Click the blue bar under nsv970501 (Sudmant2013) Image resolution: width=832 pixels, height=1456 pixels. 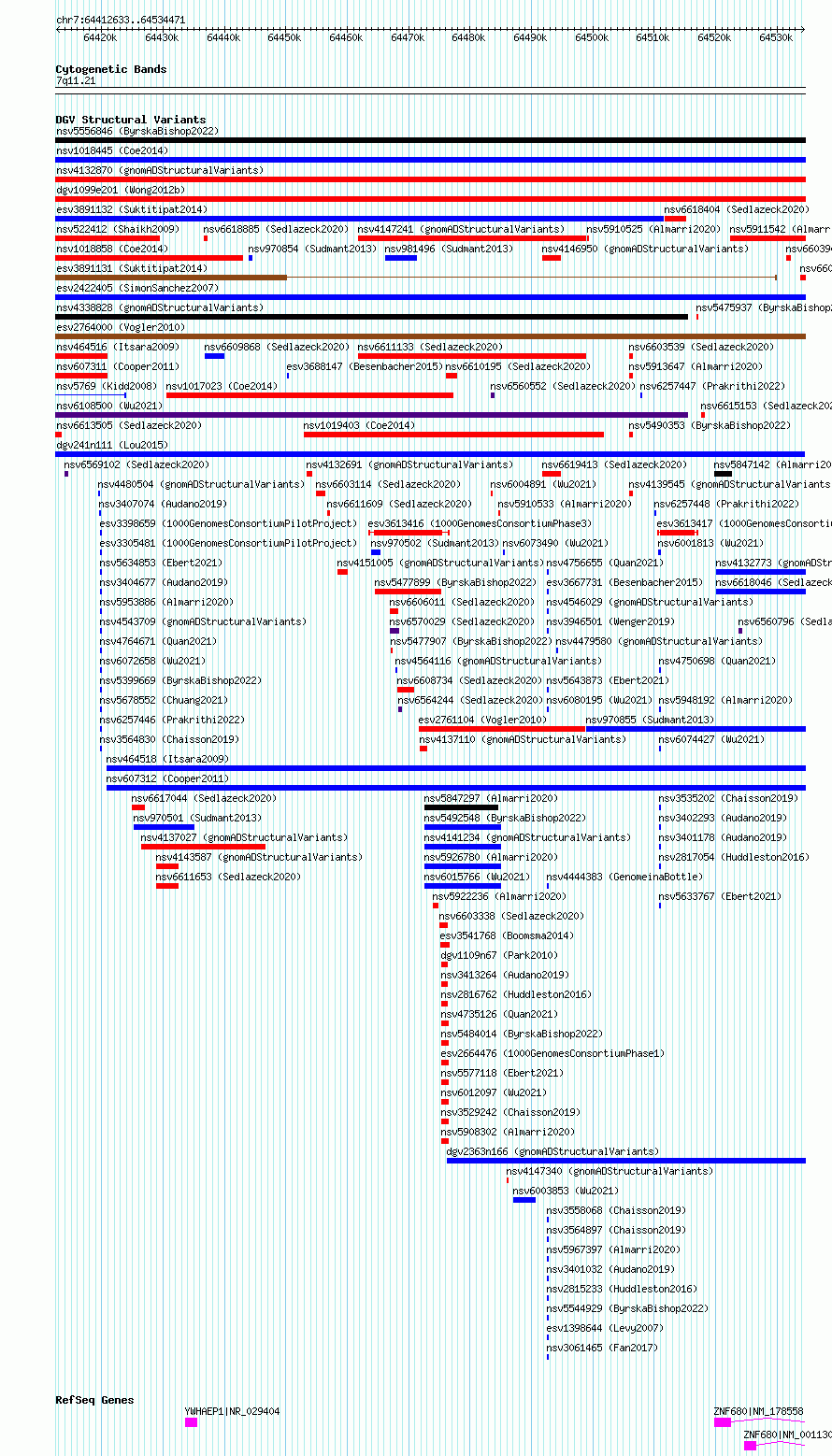point(164,827)
